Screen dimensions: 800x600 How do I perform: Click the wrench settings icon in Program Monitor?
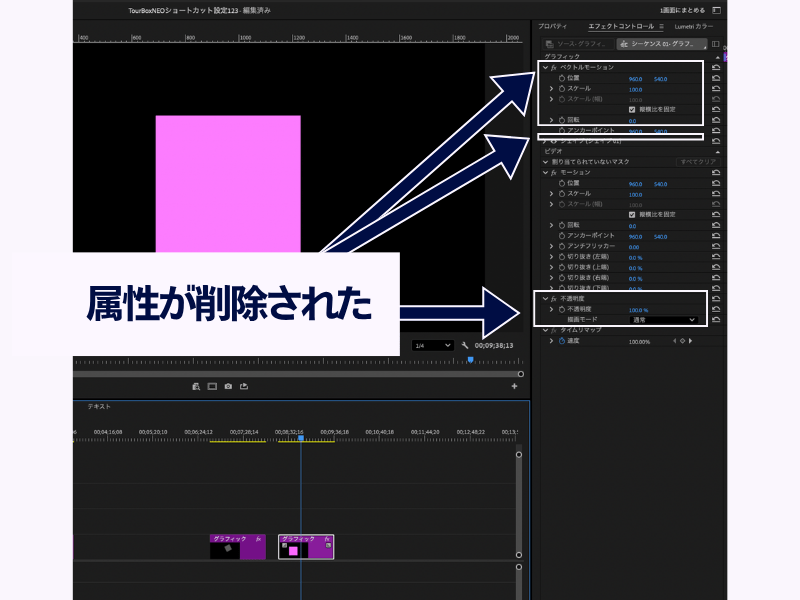[x=465, y=345]
